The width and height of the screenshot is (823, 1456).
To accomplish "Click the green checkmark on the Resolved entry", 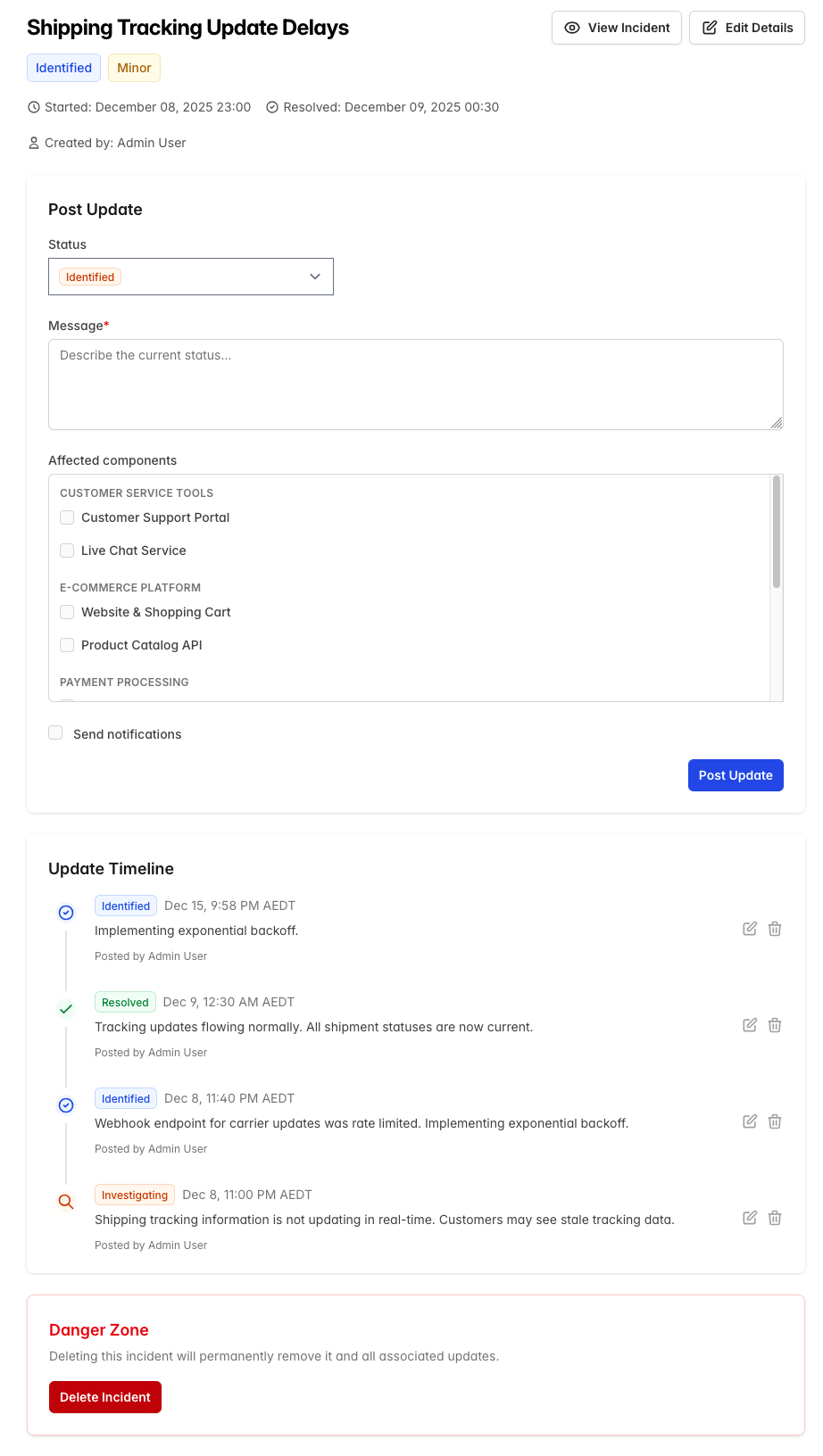I will point(66,1008).
